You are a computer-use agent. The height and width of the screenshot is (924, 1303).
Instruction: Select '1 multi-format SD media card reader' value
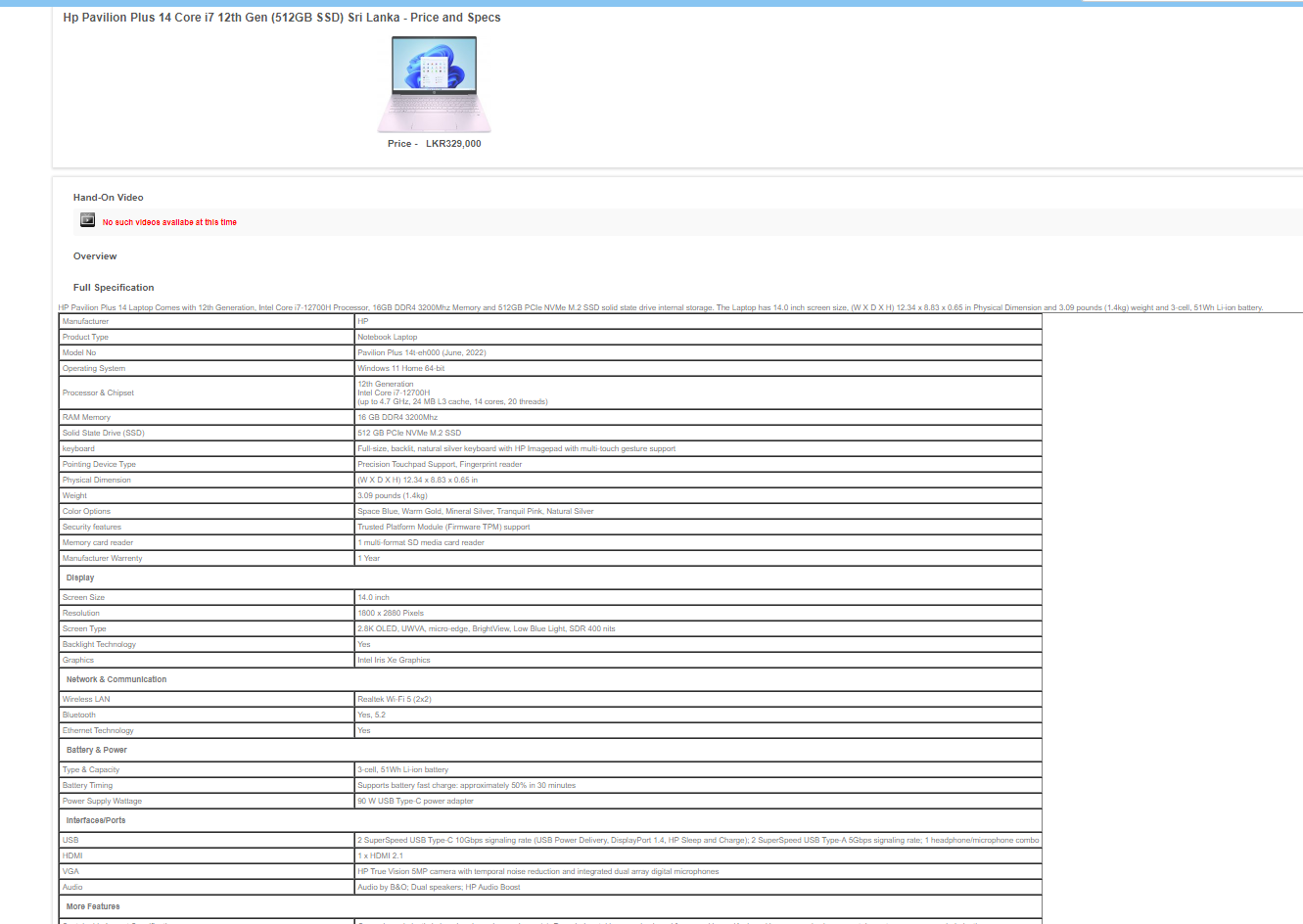click(421, 542)
